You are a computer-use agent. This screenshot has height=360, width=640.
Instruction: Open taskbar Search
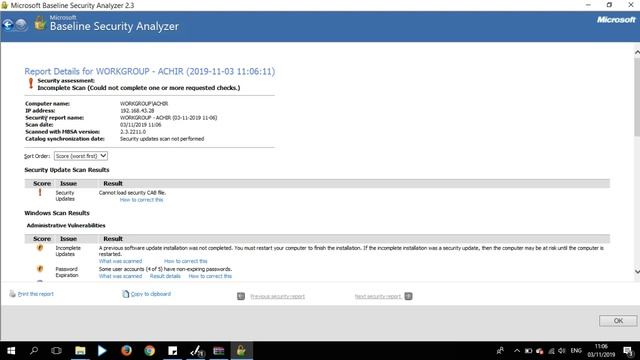pyautogui.click(x=34, y=350)
